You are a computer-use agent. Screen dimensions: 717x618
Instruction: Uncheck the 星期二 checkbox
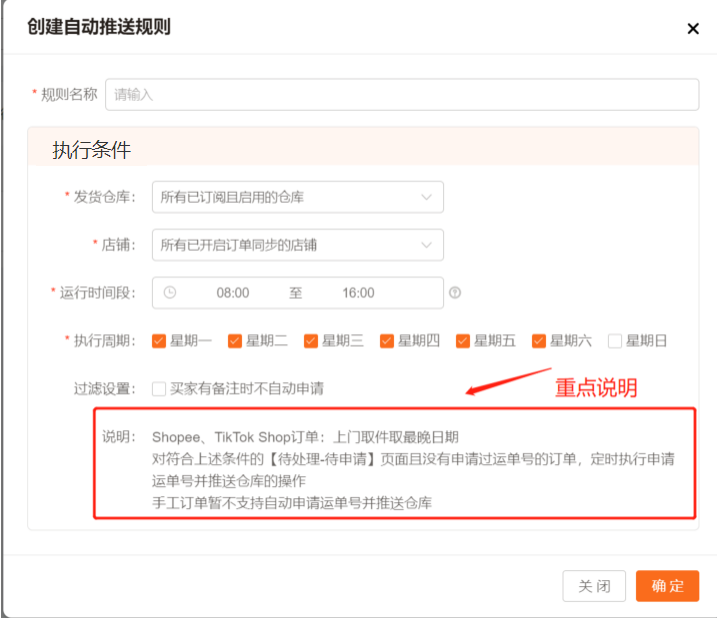pyautogui.click(x=235, y=341)
